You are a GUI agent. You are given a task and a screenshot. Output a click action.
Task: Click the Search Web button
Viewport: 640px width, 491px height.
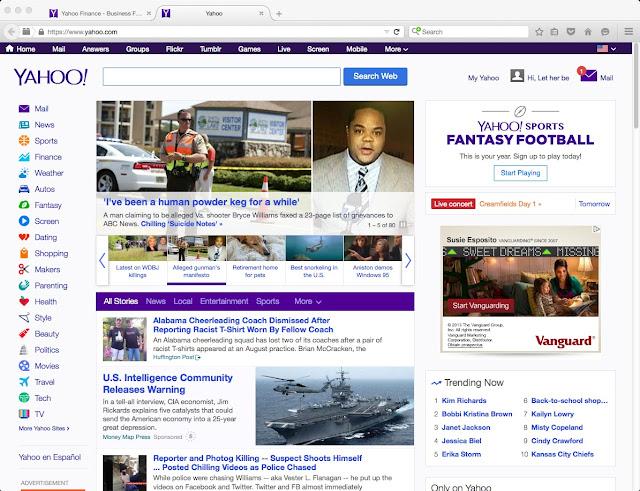click(375, 76)
